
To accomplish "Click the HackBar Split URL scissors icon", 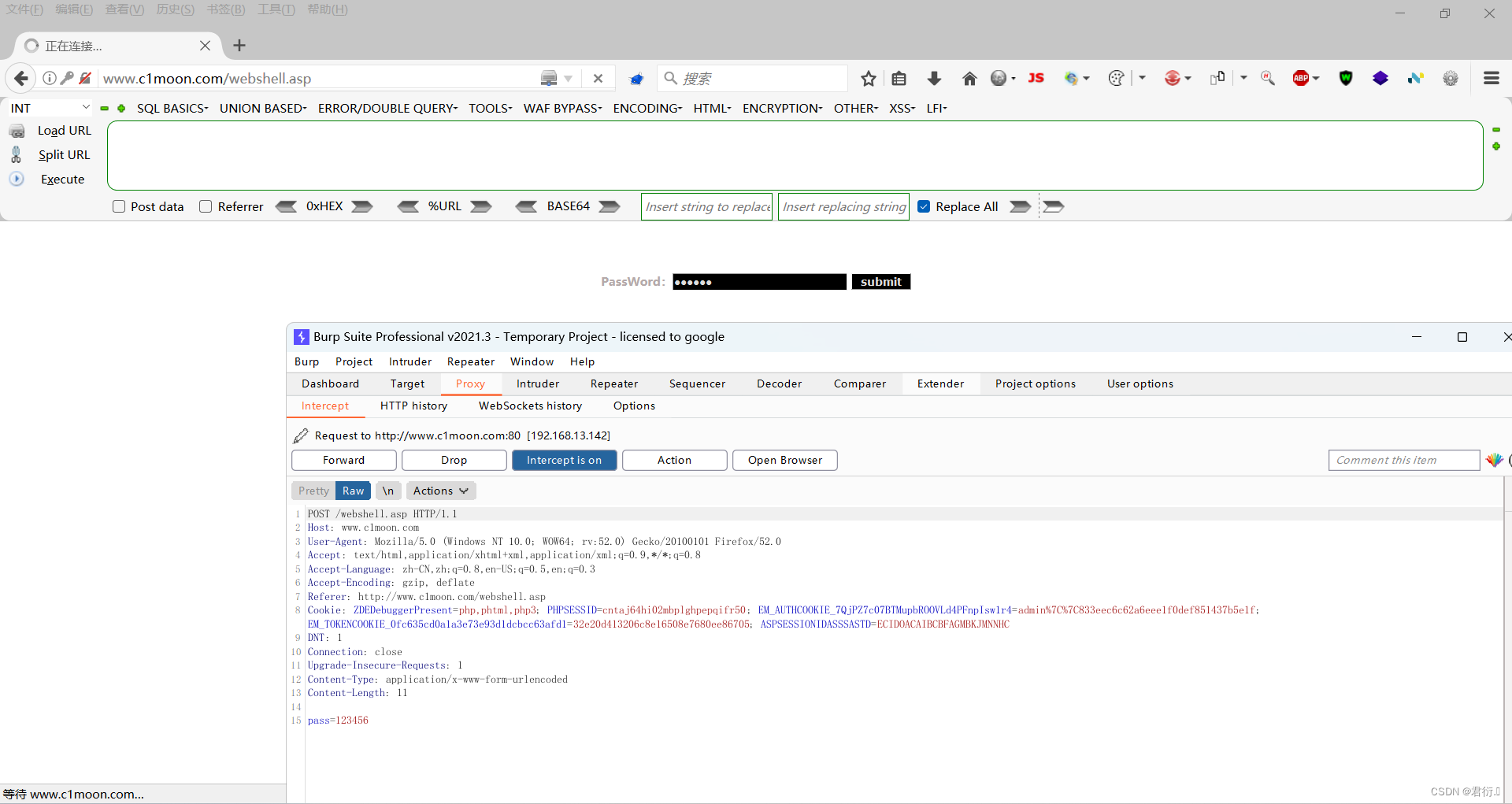I will (17, 154).
